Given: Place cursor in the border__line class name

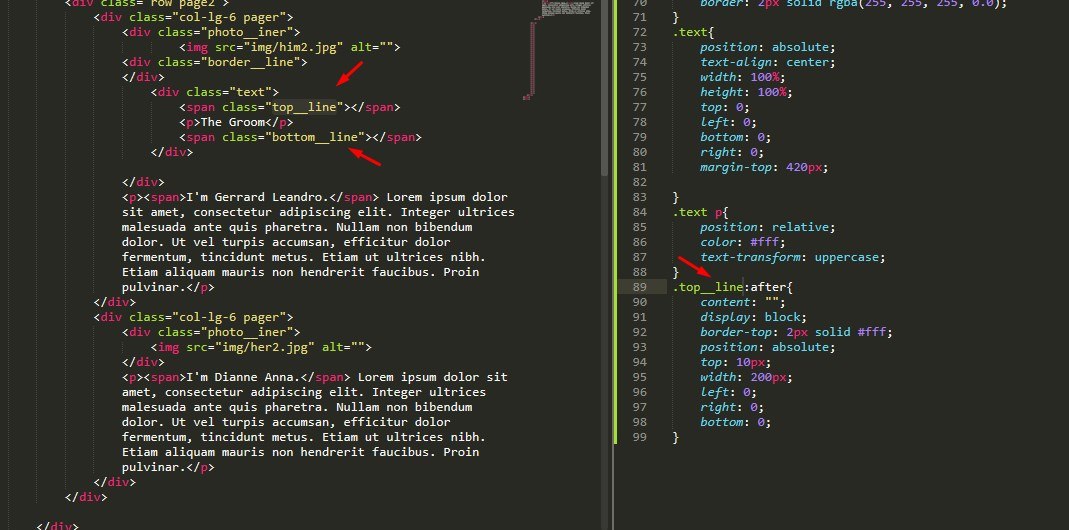Looking at the screenshot, I should click(x=263, y=62).
